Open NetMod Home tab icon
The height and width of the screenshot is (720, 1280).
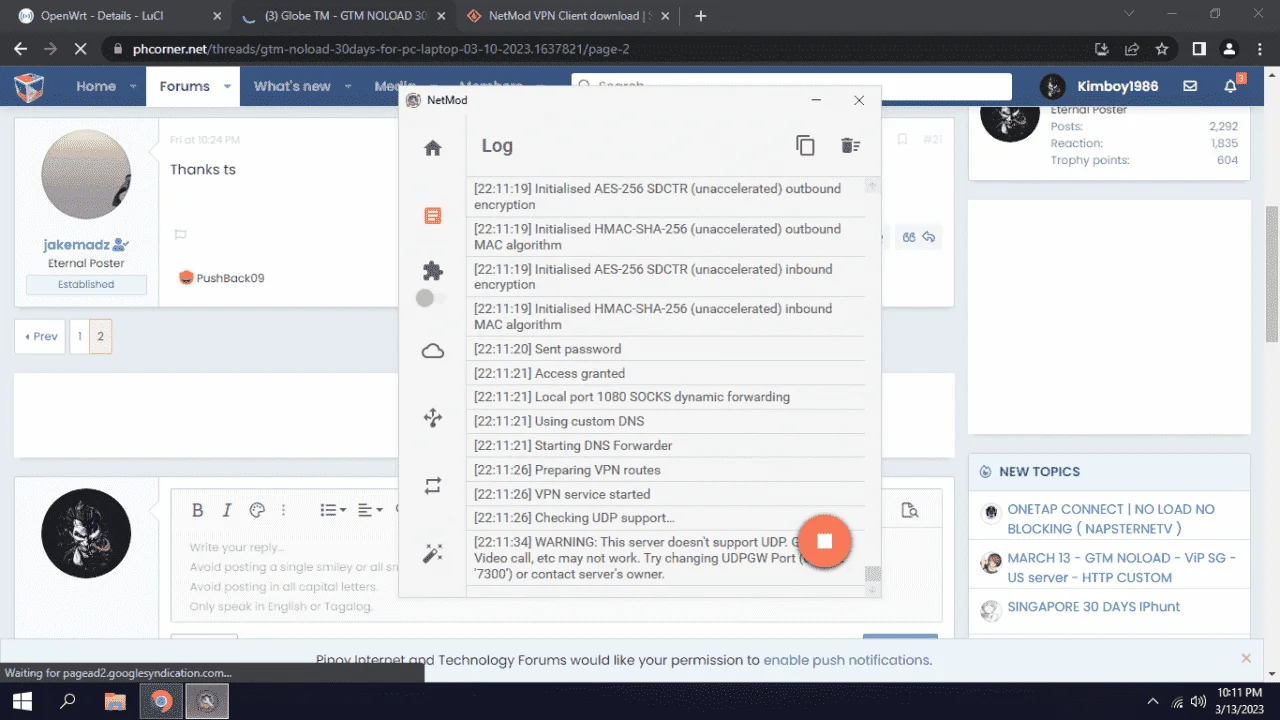433,148
